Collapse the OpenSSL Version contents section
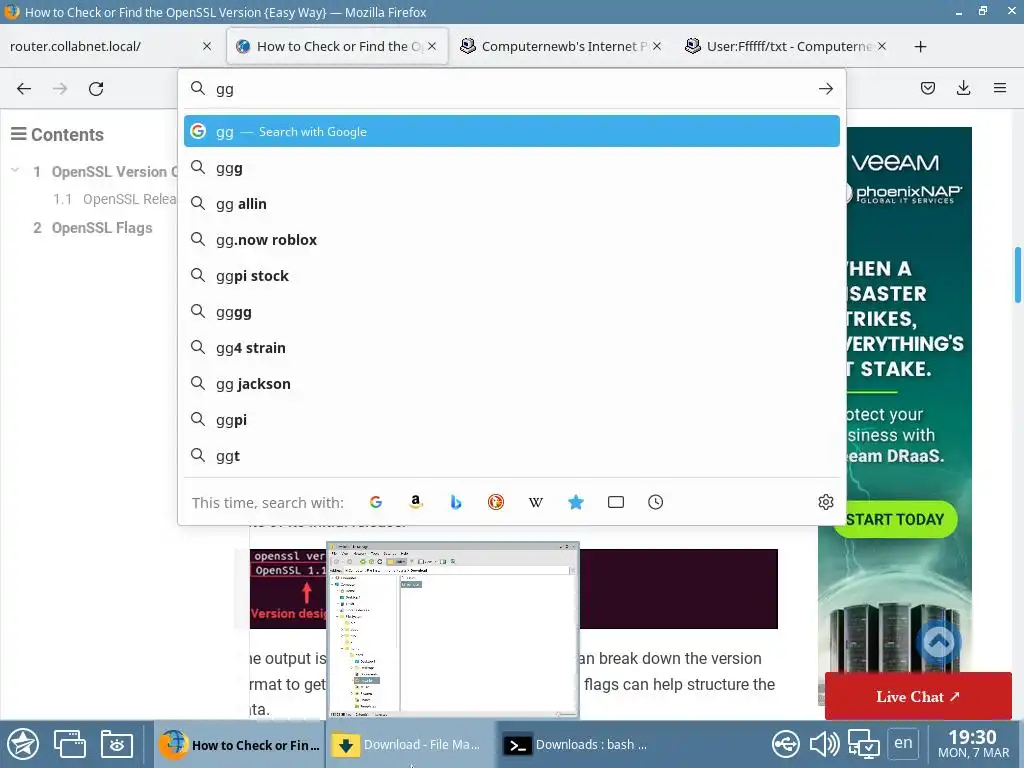 pos(15,171)
